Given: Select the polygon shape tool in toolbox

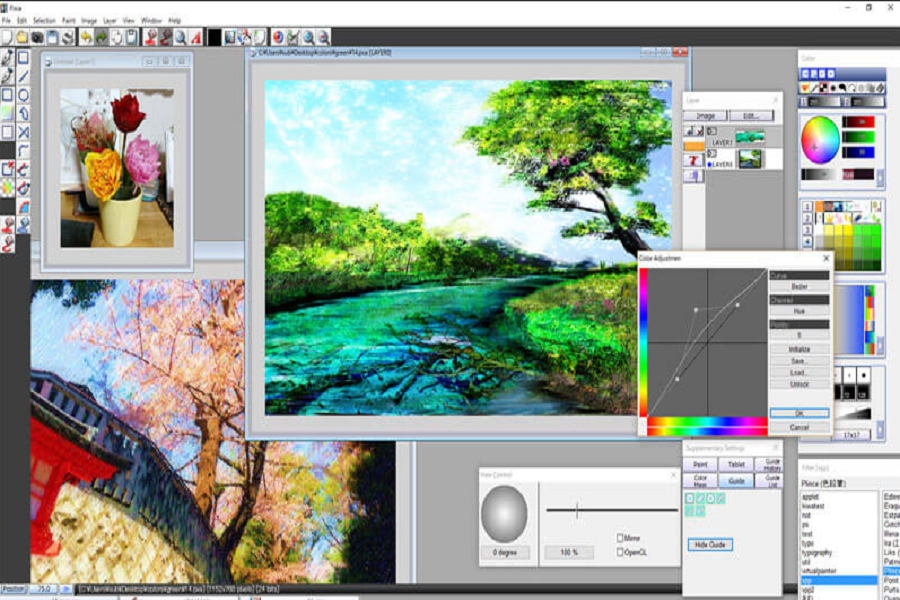Looking at the screenshot, I should [23, 114].
